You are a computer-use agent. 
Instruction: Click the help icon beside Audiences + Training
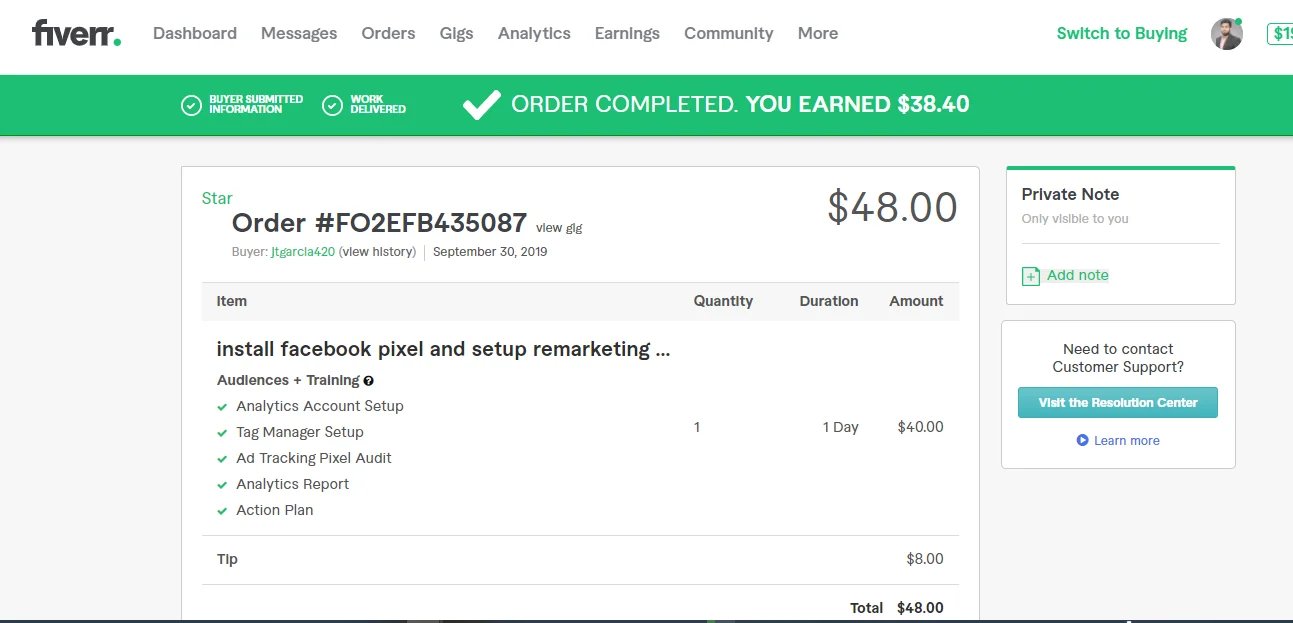(x=369, y=381)
